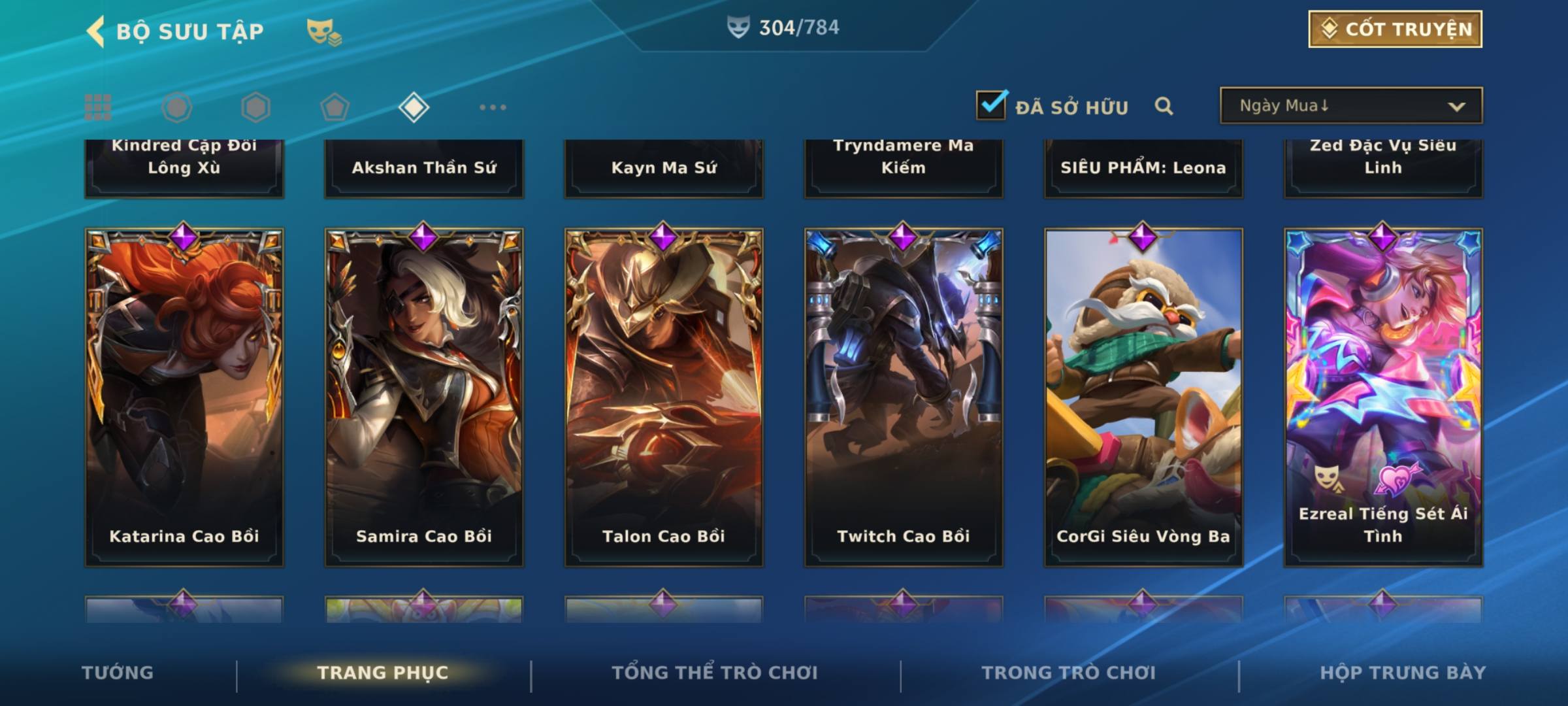Screen dimensions: 1568x706
Task: Open the gold mask and coins icon
Action: [324, 32]
